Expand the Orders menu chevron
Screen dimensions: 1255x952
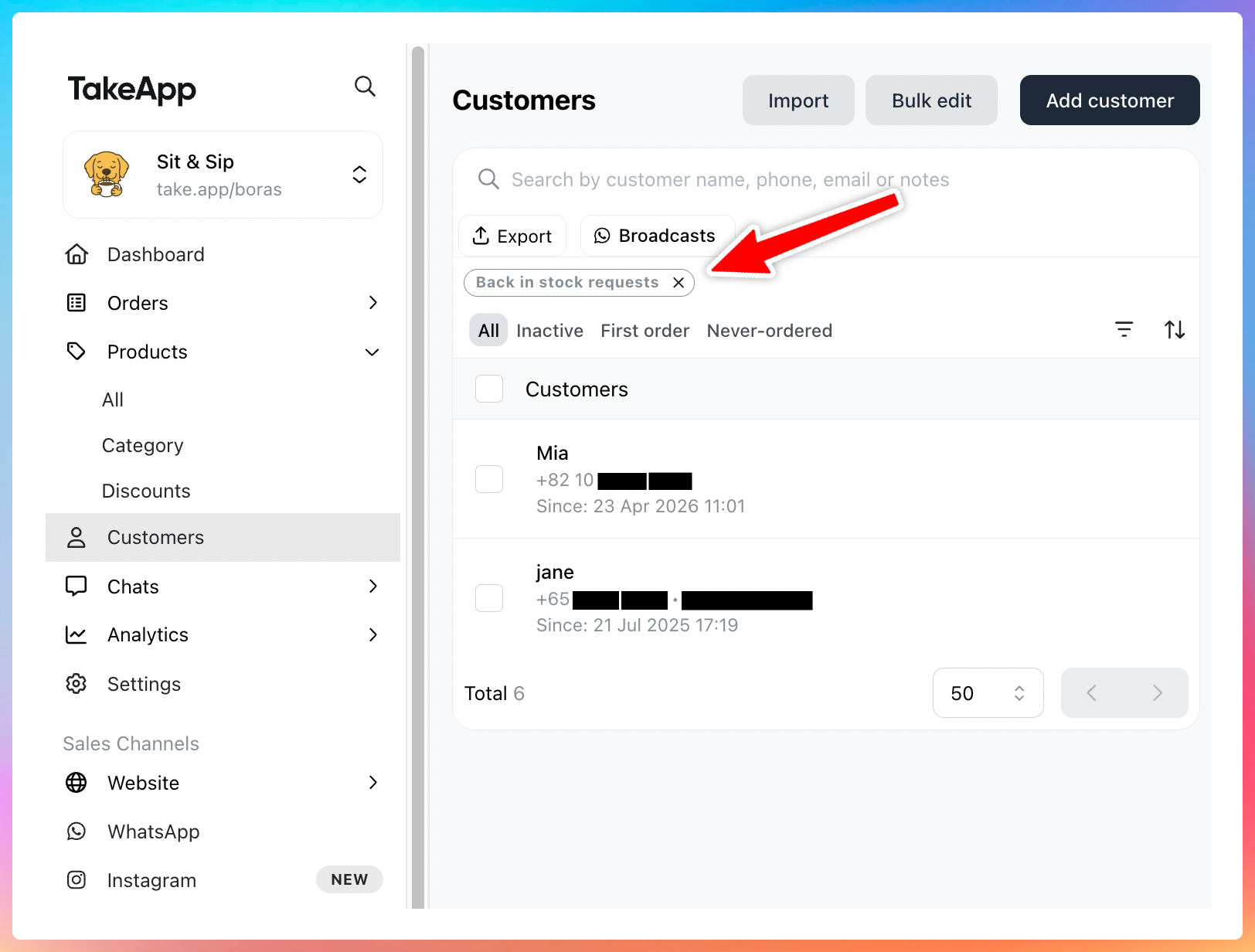[372, 303]
